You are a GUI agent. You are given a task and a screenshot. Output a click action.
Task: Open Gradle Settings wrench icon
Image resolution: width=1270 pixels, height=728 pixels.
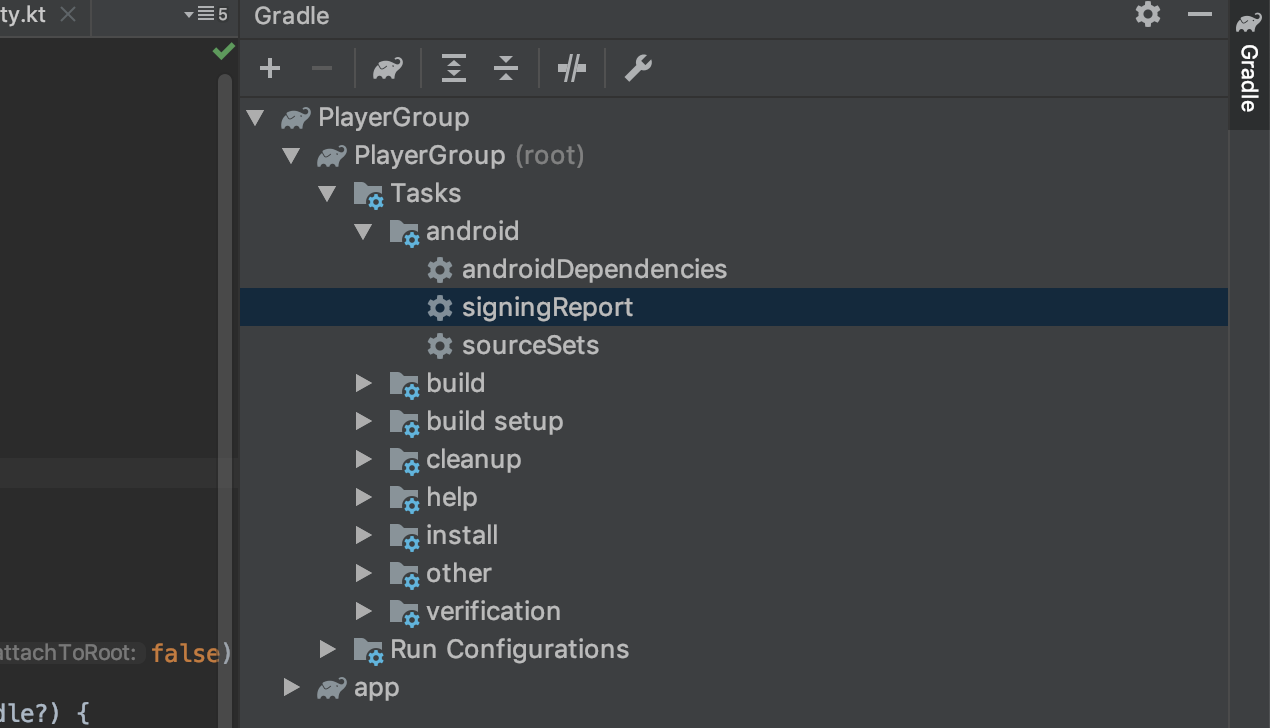[x=638, y=68]
